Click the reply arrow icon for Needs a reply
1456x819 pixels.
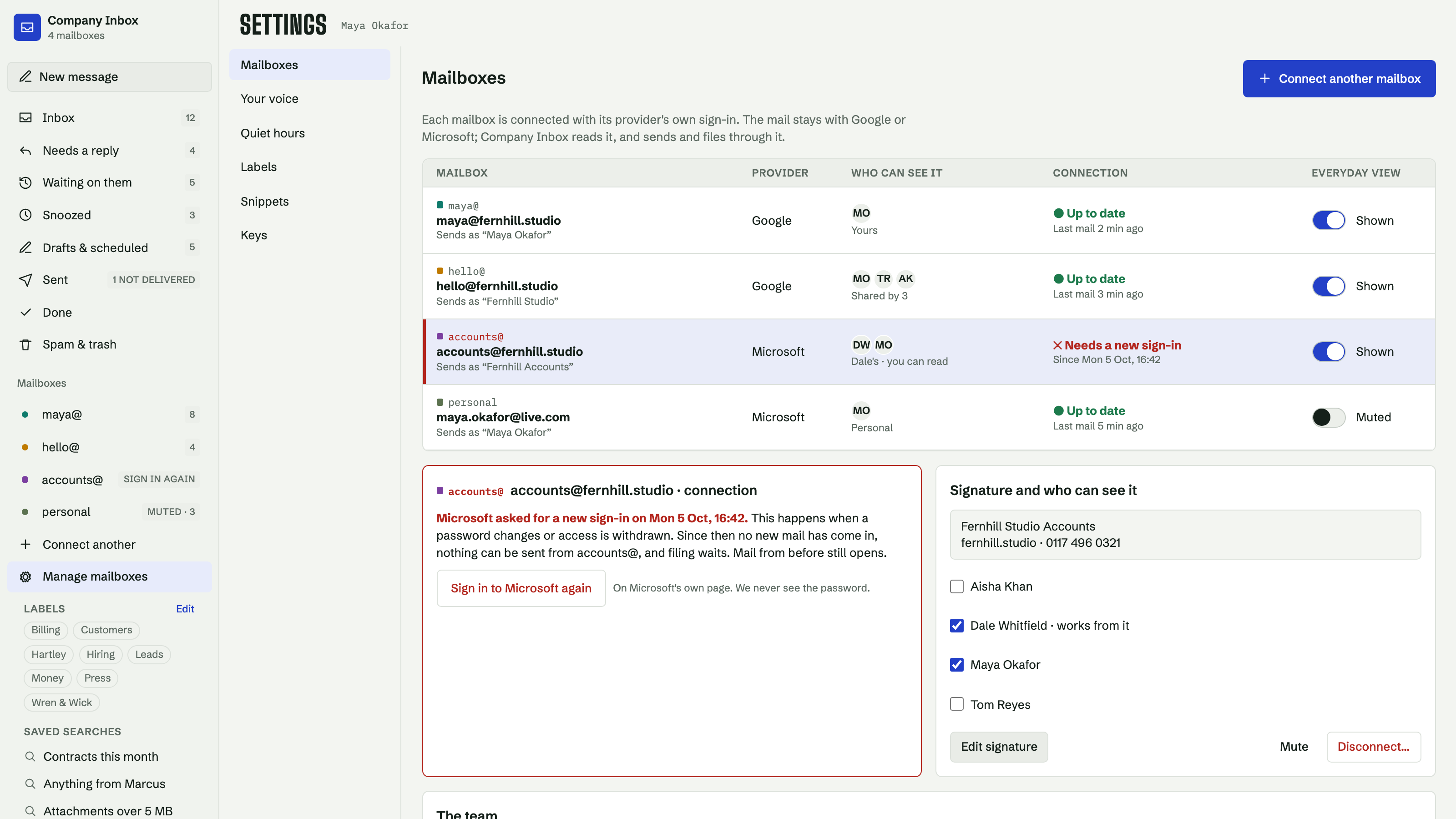[x=25, y=150]
